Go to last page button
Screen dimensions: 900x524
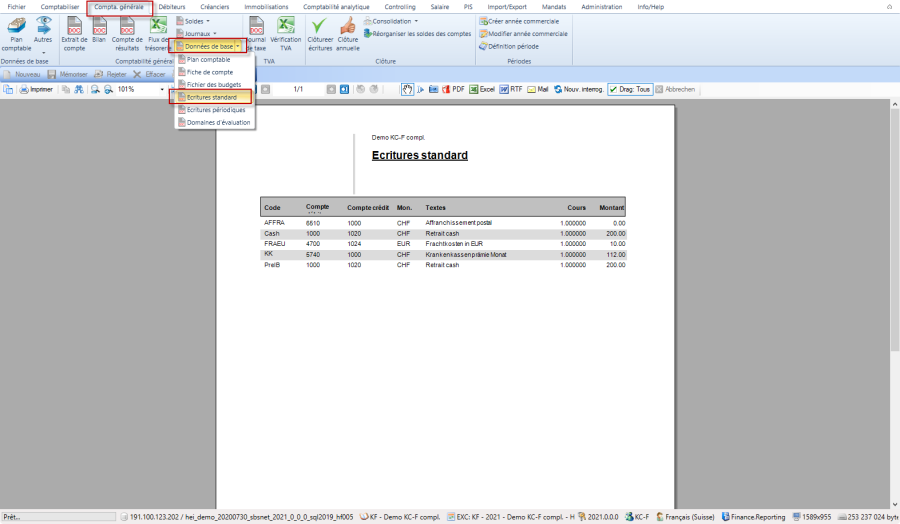[344, 90]
